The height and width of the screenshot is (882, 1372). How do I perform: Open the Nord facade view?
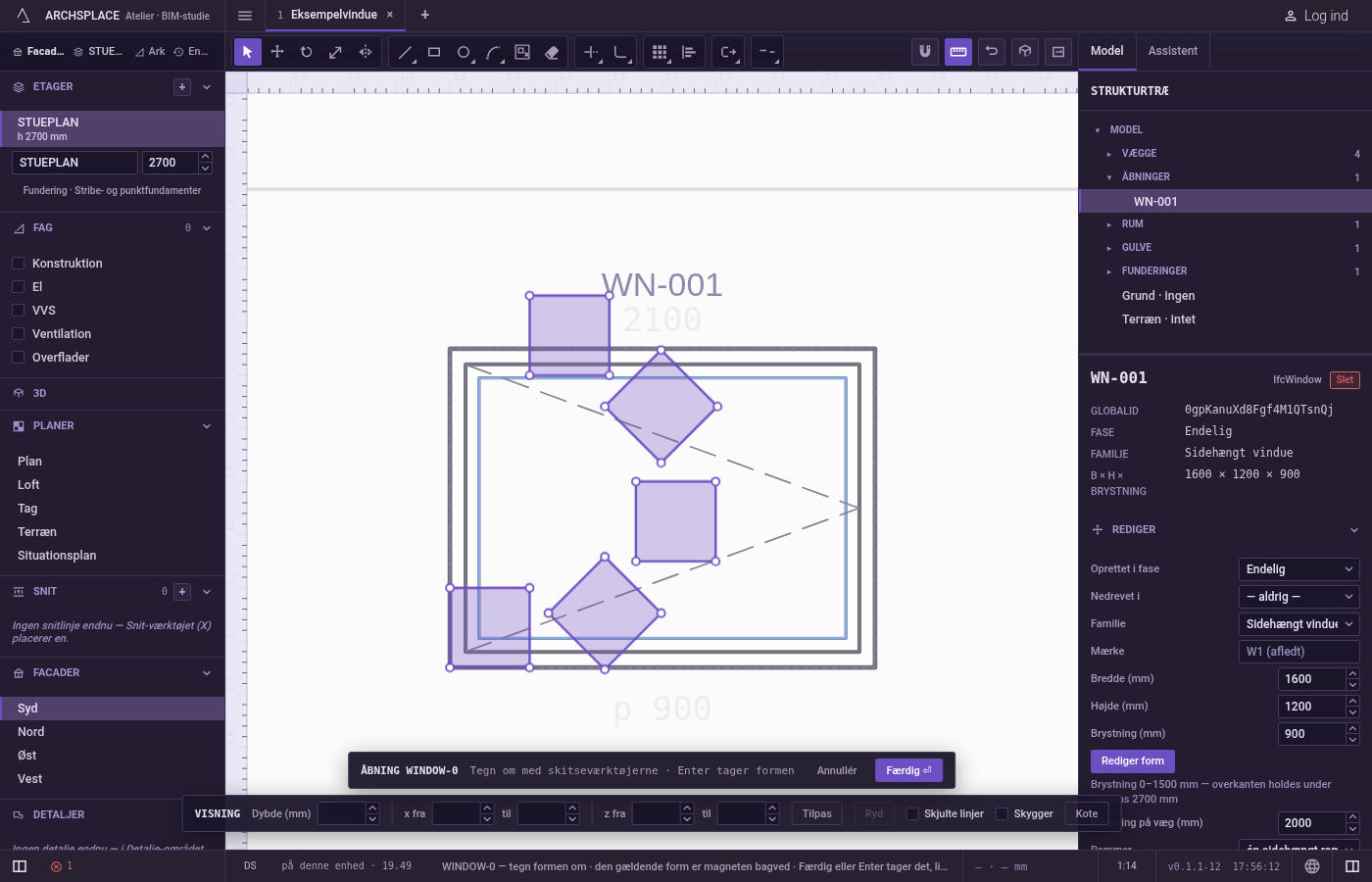pos(113,732)
